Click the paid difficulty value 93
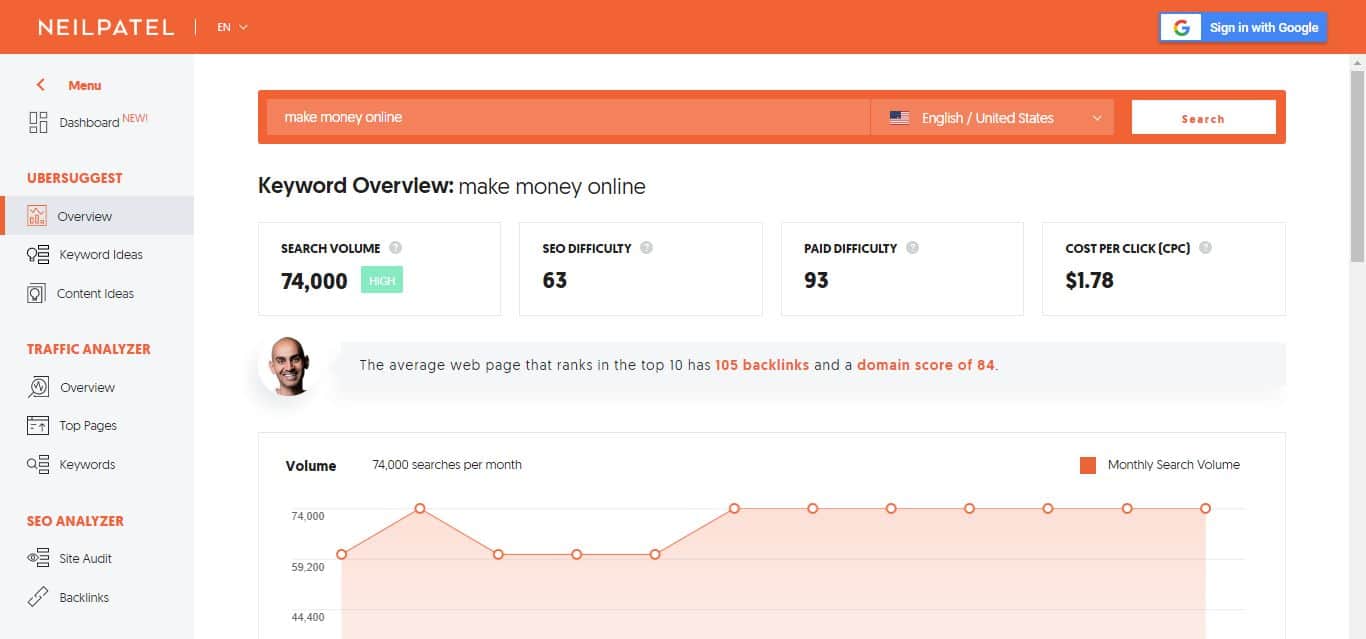Viewport: 1366px width, 639px height. (x=816, y=281)
